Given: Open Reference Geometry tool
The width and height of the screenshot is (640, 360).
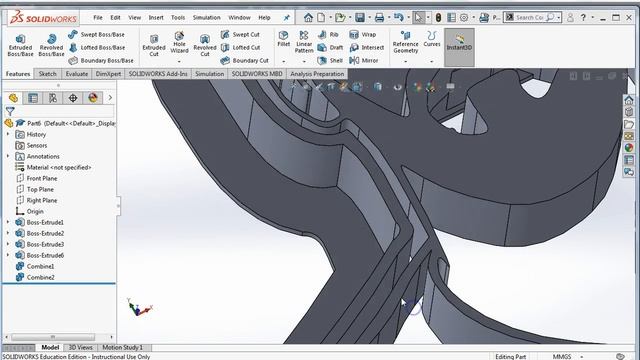Looking at the screenshot, I should [x=406, y=42].
